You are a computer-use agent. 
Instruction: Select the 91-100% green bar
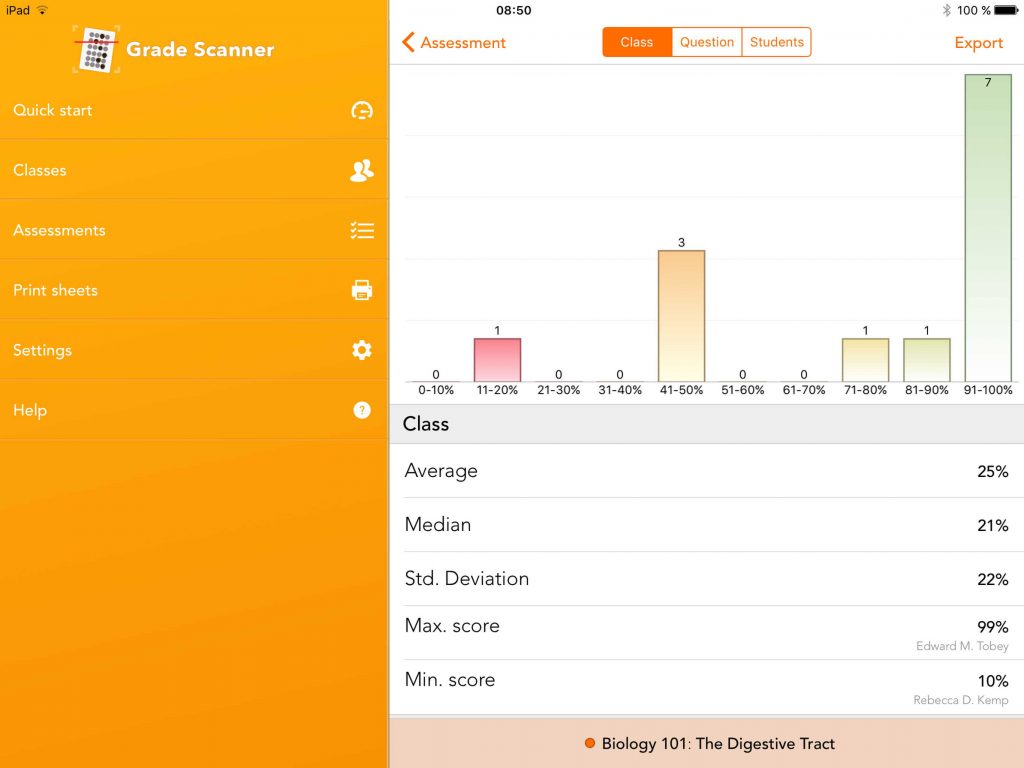tap(988, 228)
